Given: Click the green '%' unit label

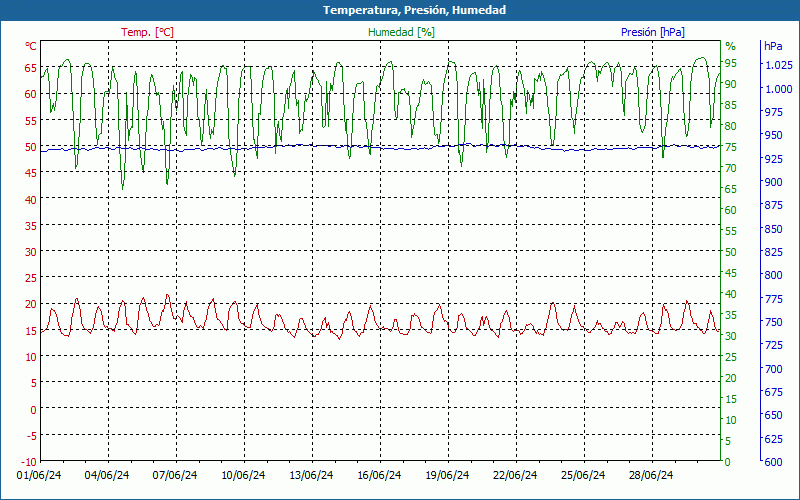Looking at the screenshot, I should click(731, 46).
